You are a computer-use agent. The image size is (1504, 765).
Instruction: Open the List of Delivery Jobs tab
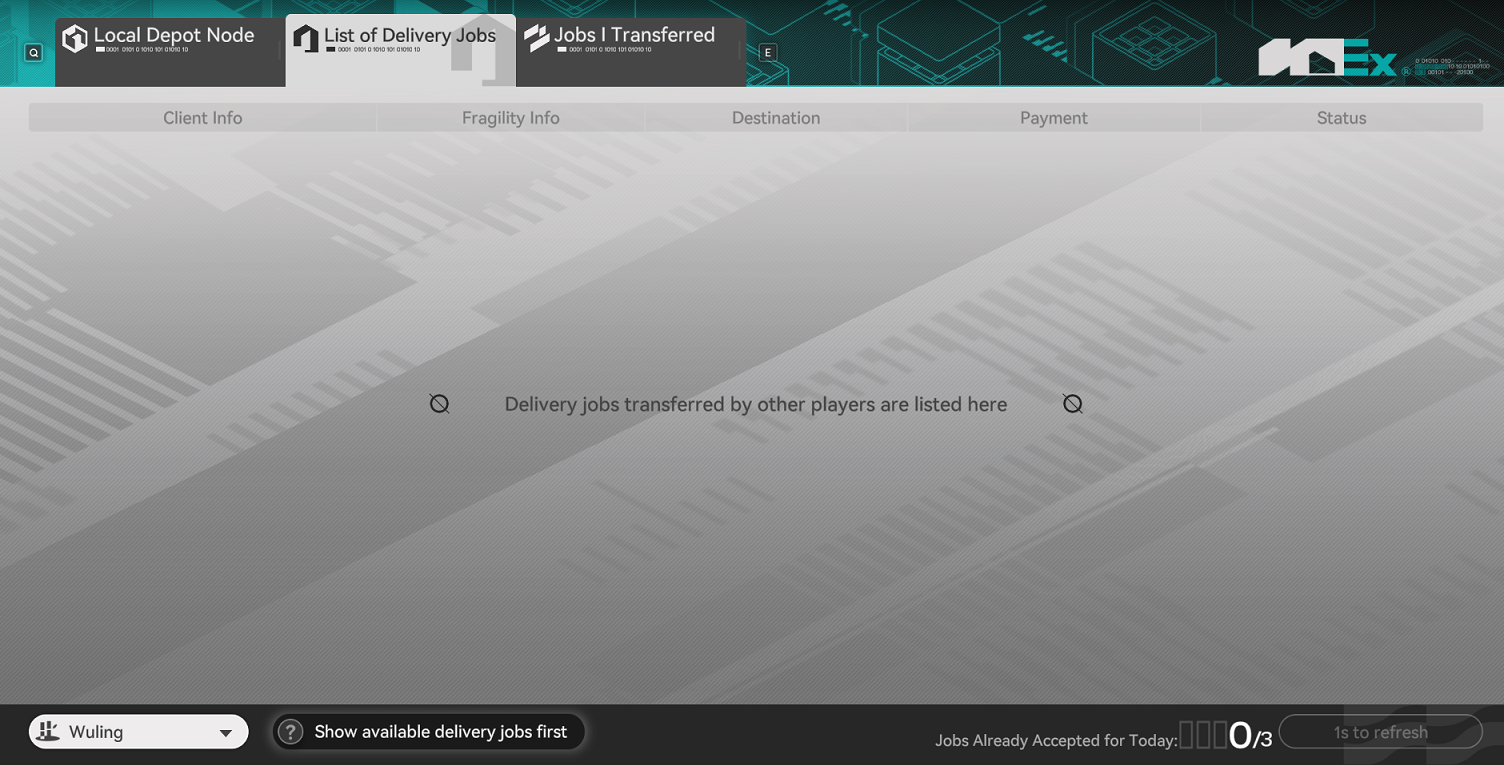(x=400, y=50)
